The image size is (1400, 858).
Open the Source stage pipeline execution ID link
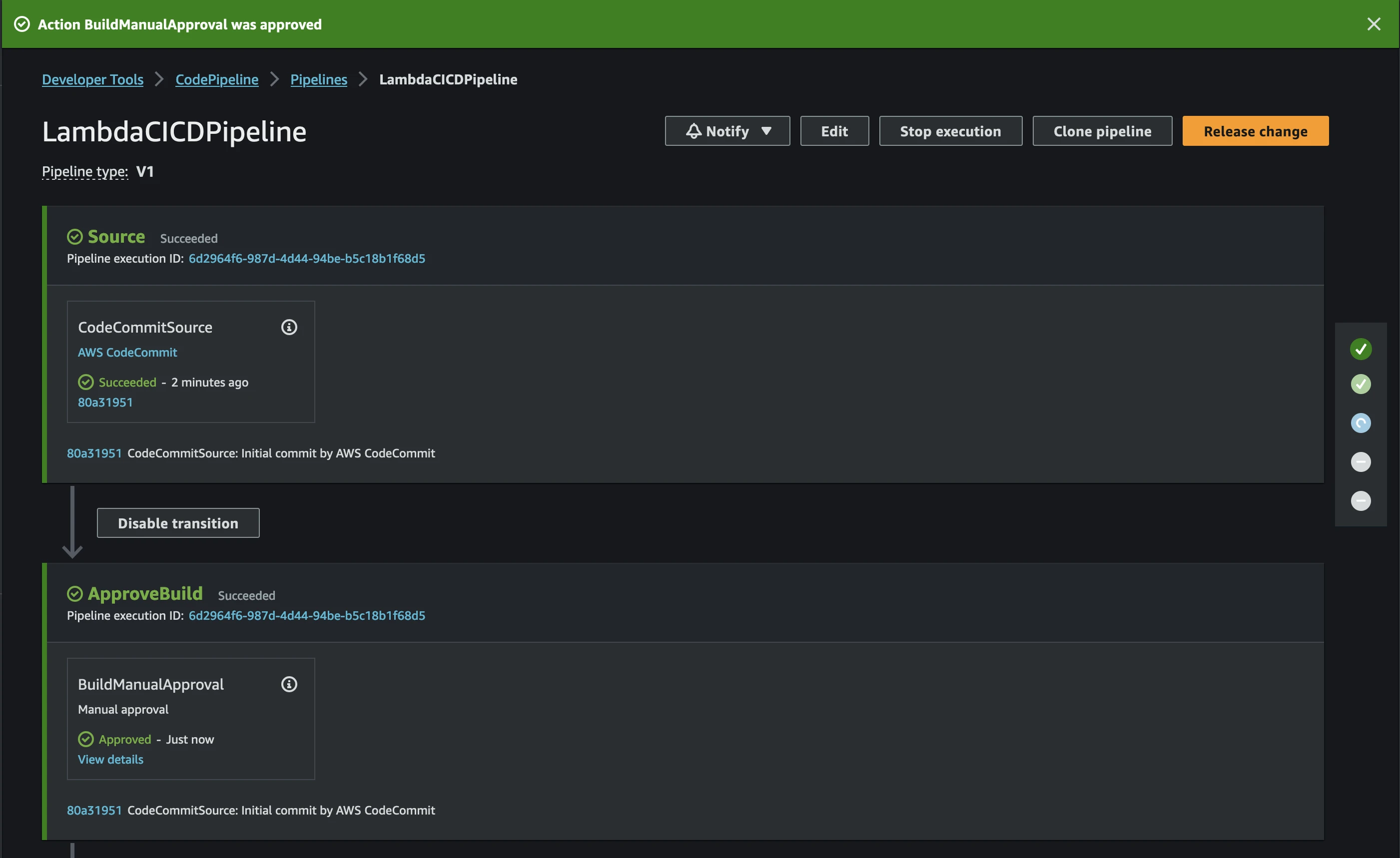click(x=307, y=258)
